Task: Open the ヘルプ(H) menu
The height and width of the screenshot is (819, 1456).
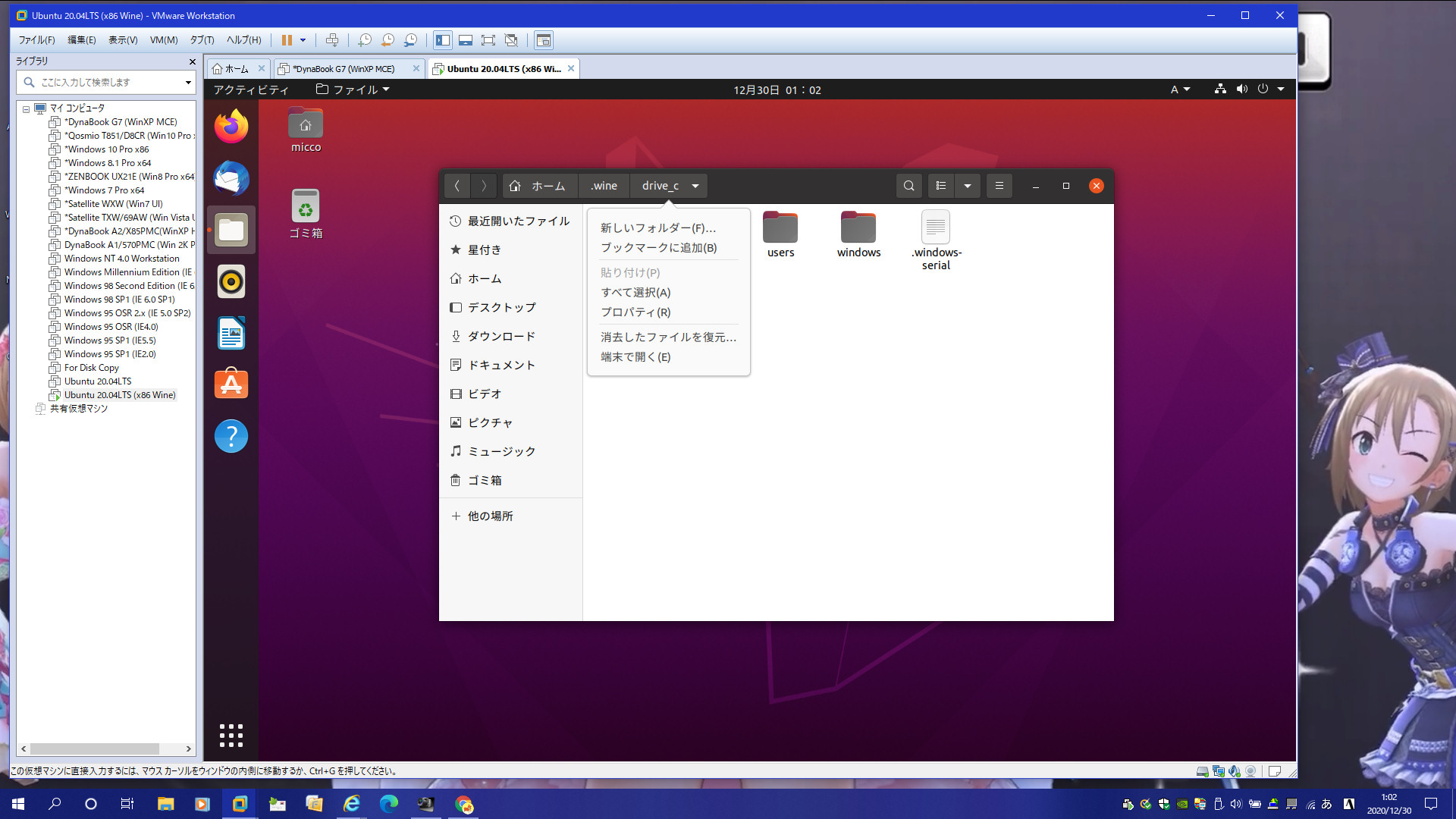Action: pyautogui.click(x=243, y=40)
